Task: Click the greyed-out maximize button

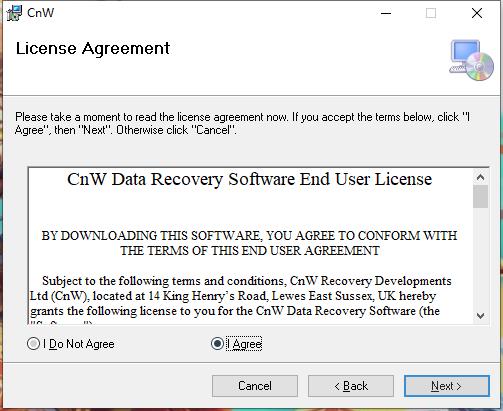Action: [x=431, y=13]
